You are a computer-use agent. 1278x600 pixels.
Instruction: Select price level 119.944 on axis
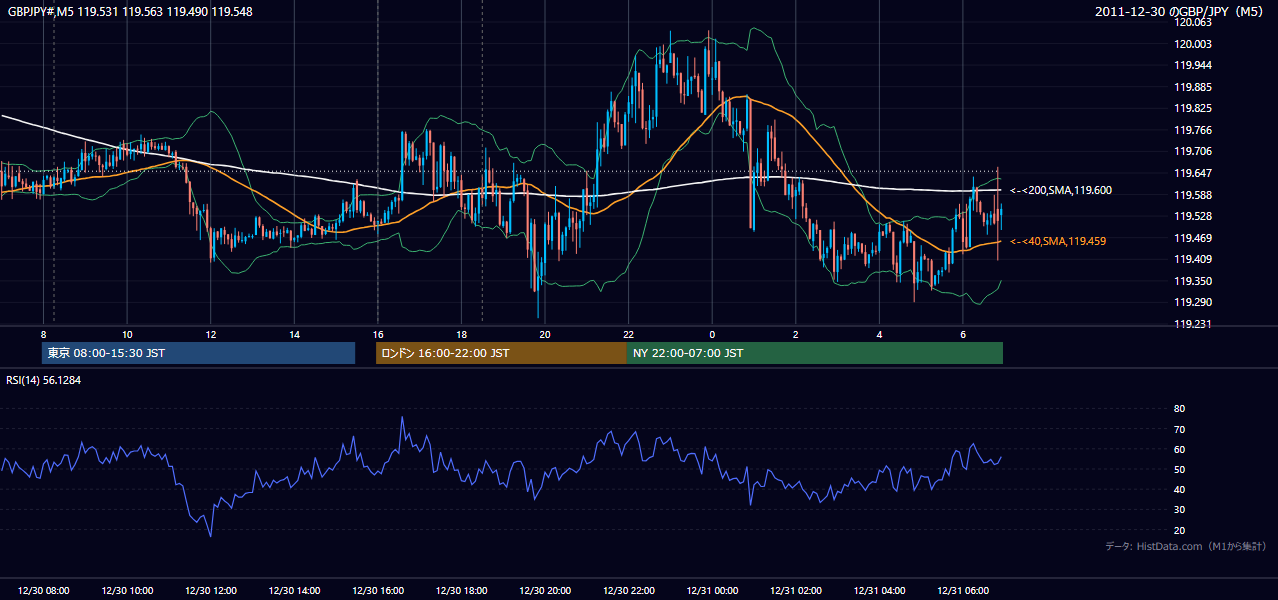[x=1194, y=65]
